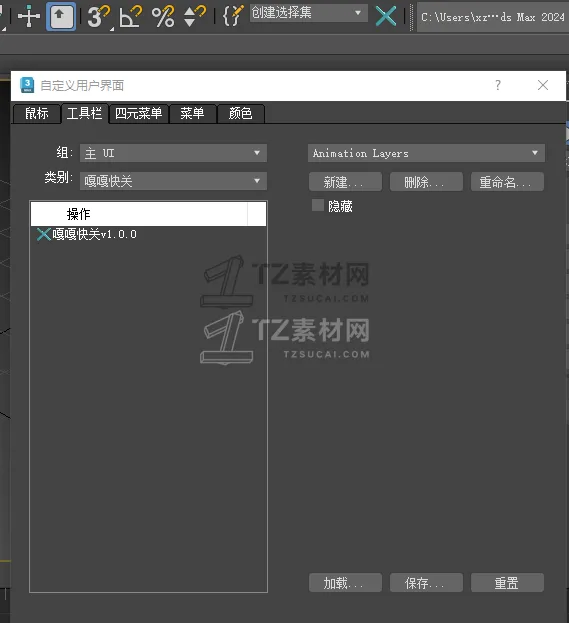Open the 组 dropdown showing 主 UI
The width and height of the screenshot is (569, 623).
click(173, 153)
